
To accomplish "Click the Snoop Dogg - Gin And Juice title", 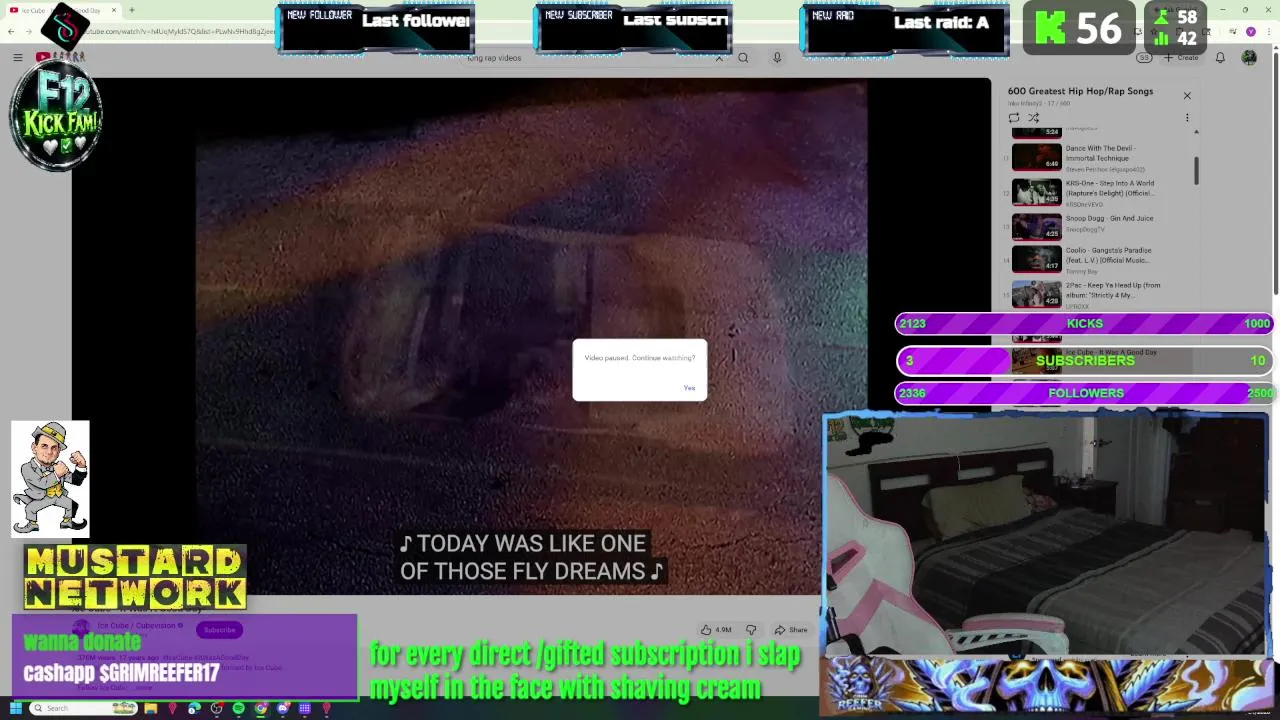I will [x=1109, y=218].
